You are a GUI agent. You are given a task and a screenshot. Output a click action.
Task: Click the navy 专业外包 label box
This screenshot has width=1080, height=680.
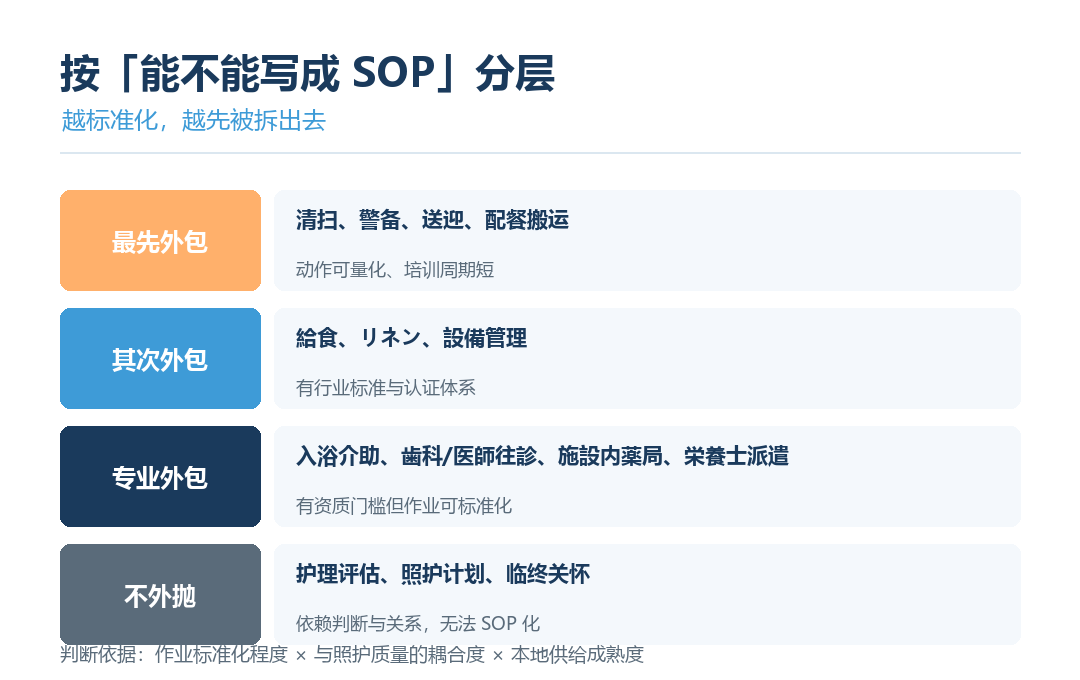160,476
